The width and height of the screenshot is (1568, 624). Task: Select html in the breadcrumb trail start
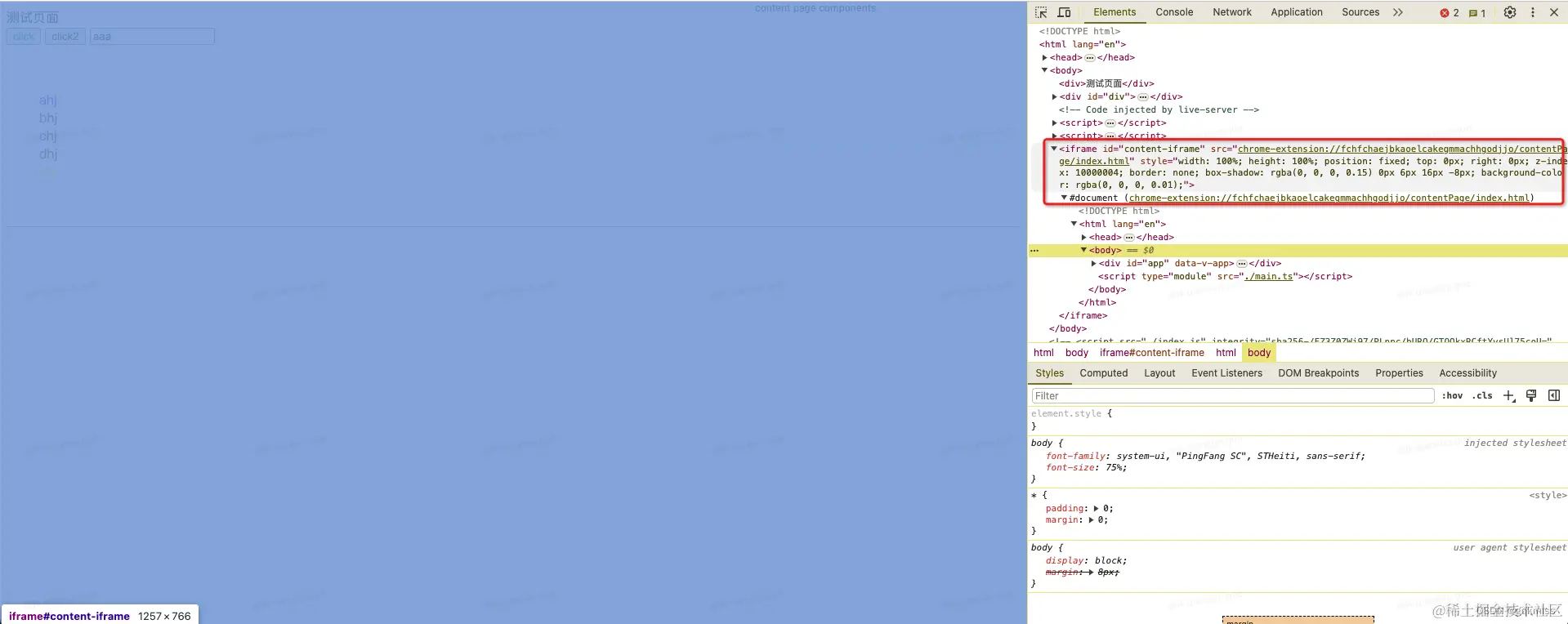tap(1043, 353)
